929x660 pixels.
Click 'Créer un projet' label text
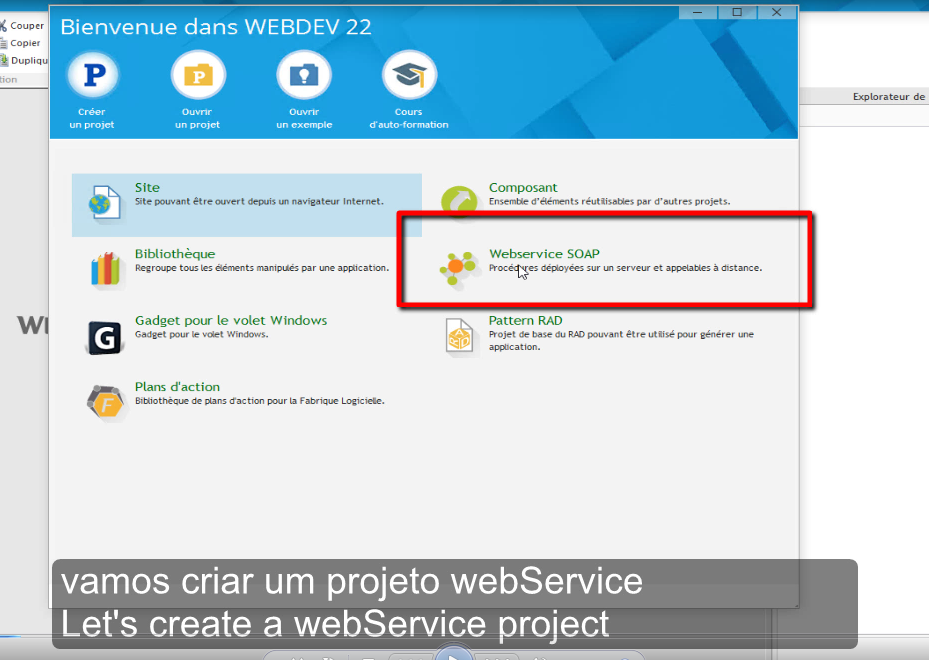pos(92,118)
